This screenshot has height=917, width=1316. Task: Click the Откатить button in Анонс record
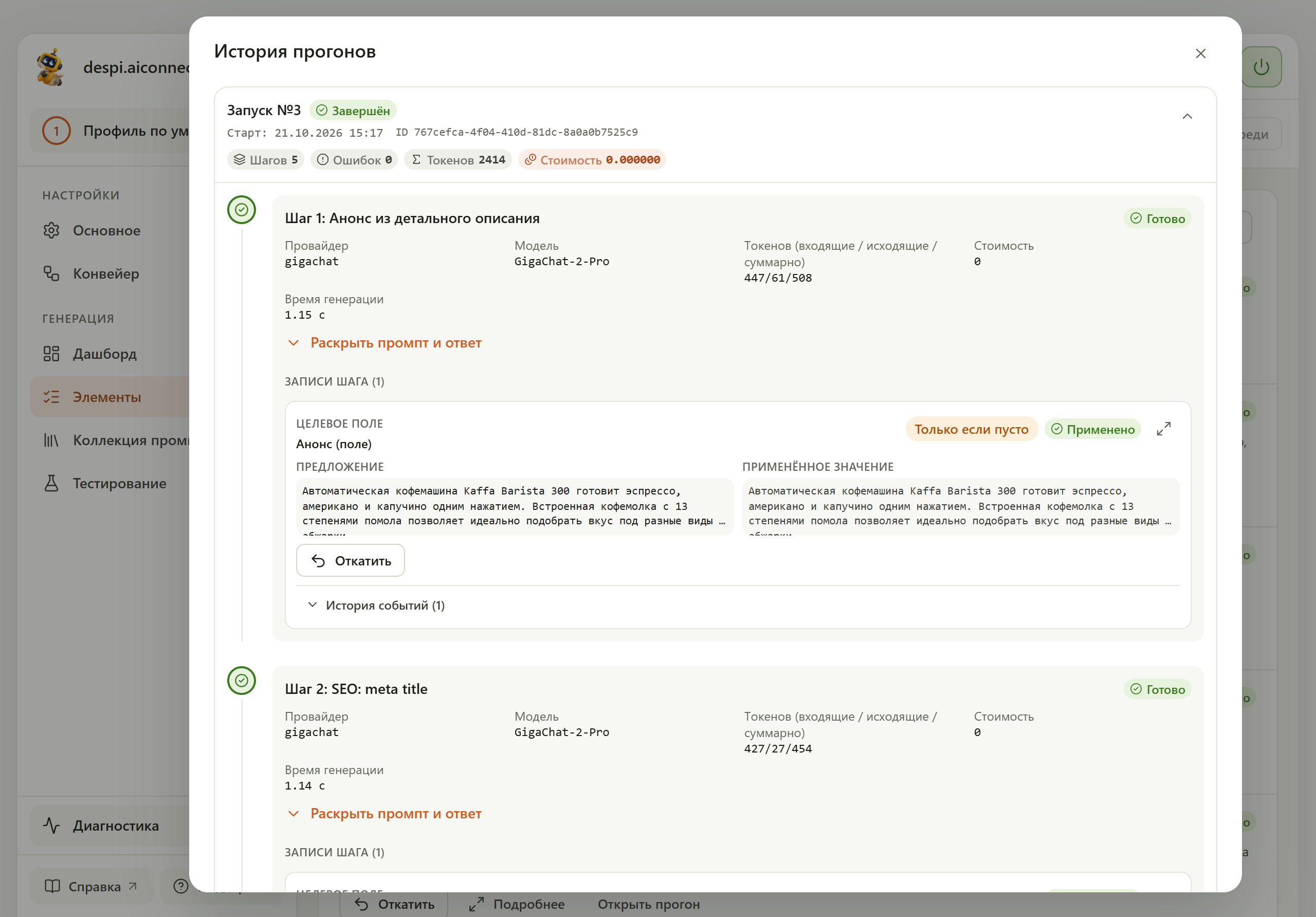(x=350, y=560)
